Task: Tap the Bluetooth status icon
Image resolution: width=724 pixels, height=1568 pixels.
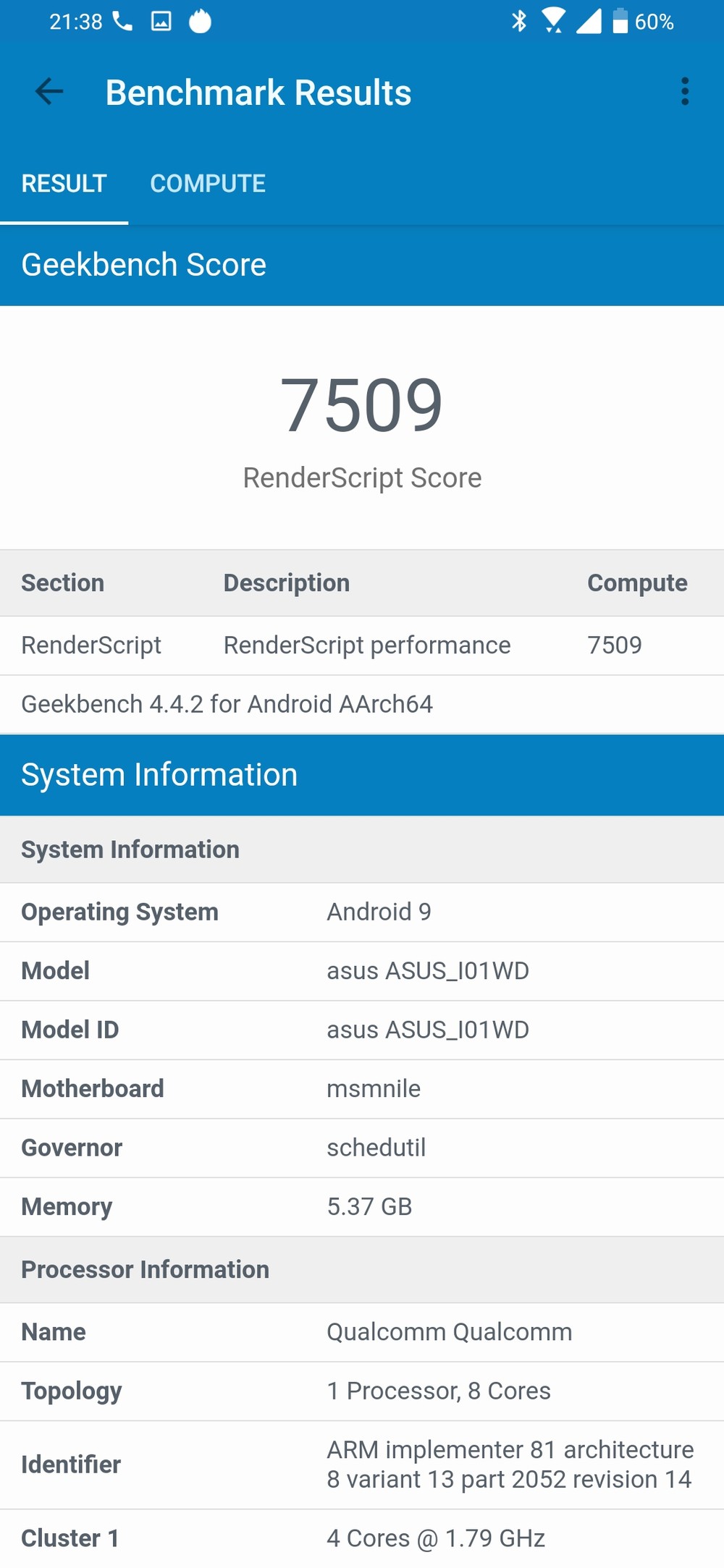Action: pos(518,21)
